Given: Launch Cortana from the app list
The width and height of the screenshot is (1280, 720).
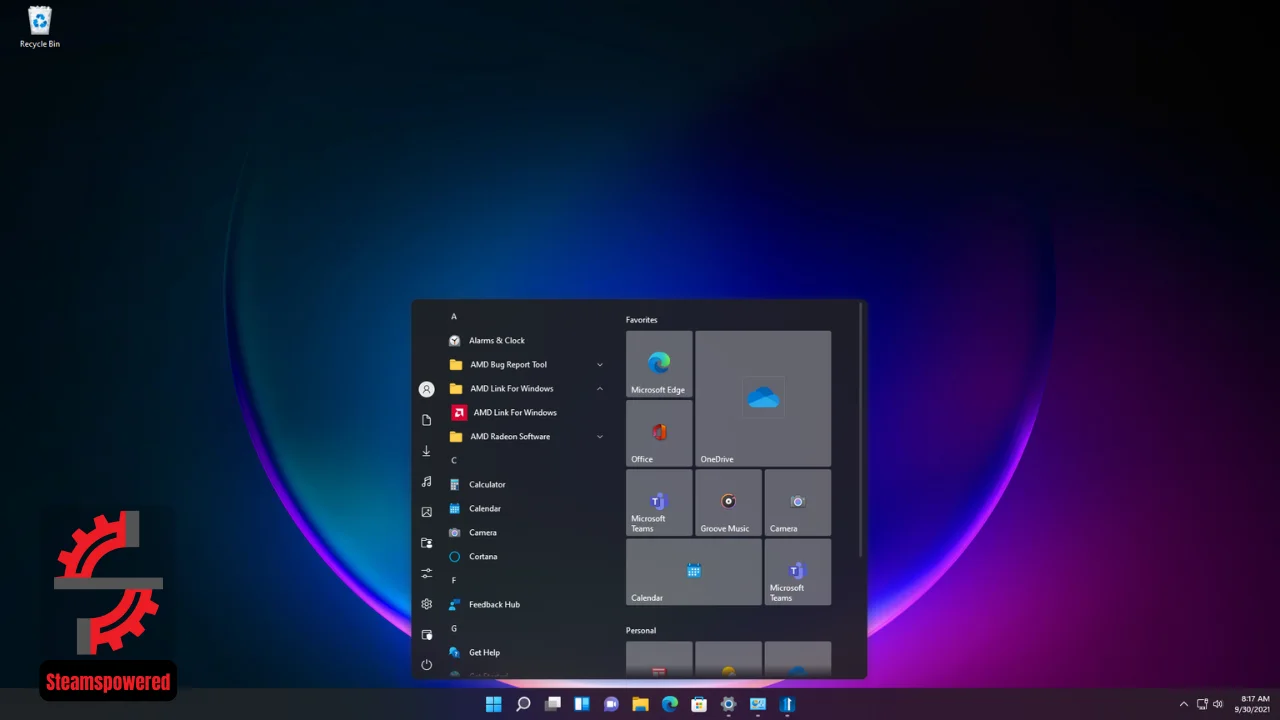Looking at the screenshot, I should pos(526,557).
